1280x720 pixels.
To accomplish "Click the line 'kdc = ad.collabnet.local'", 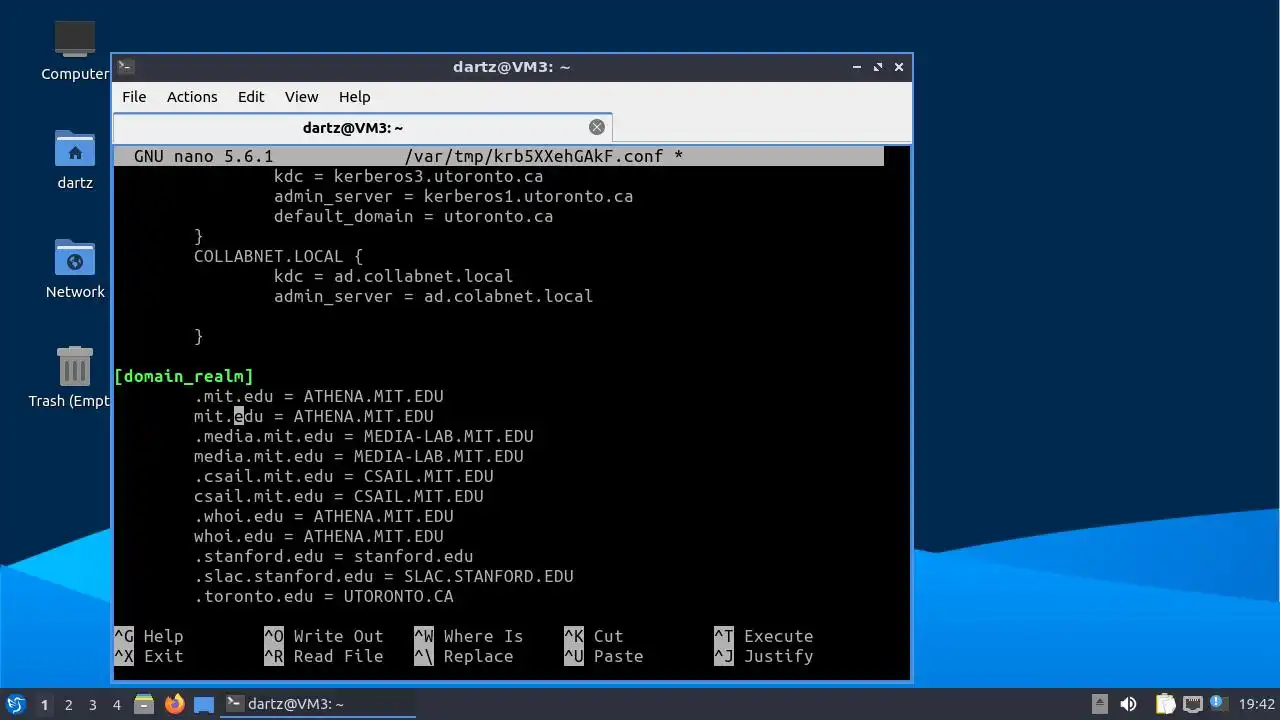I will click(393, 276).
